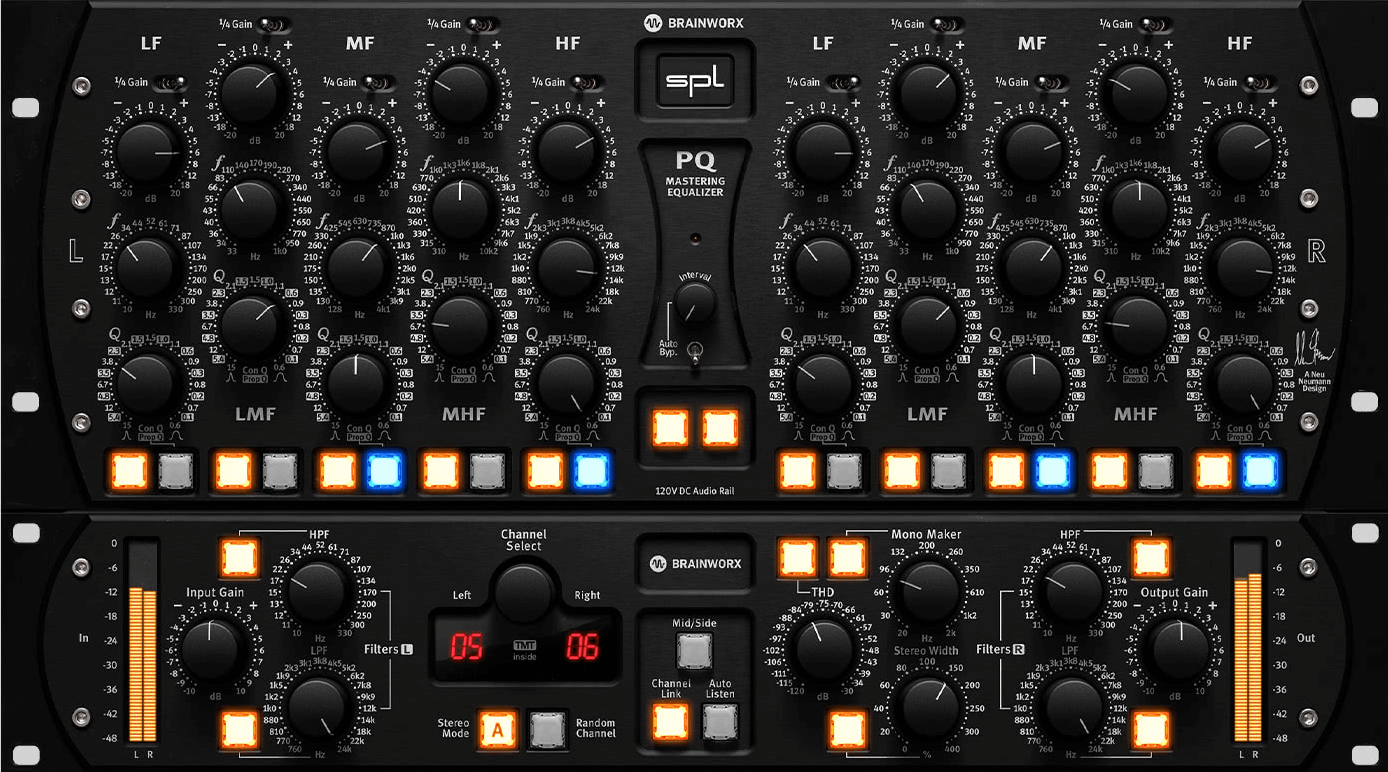Click left orange button below Auto Byp. switch
The height and width of the screenshot is (772, 1388).
[669, 427]
